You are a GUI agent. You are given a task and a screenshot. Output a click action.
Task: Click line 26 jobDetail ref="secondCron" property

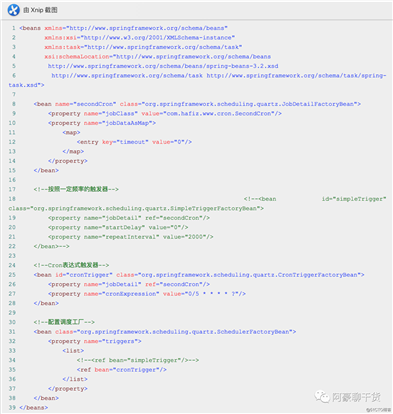point(129,284)
